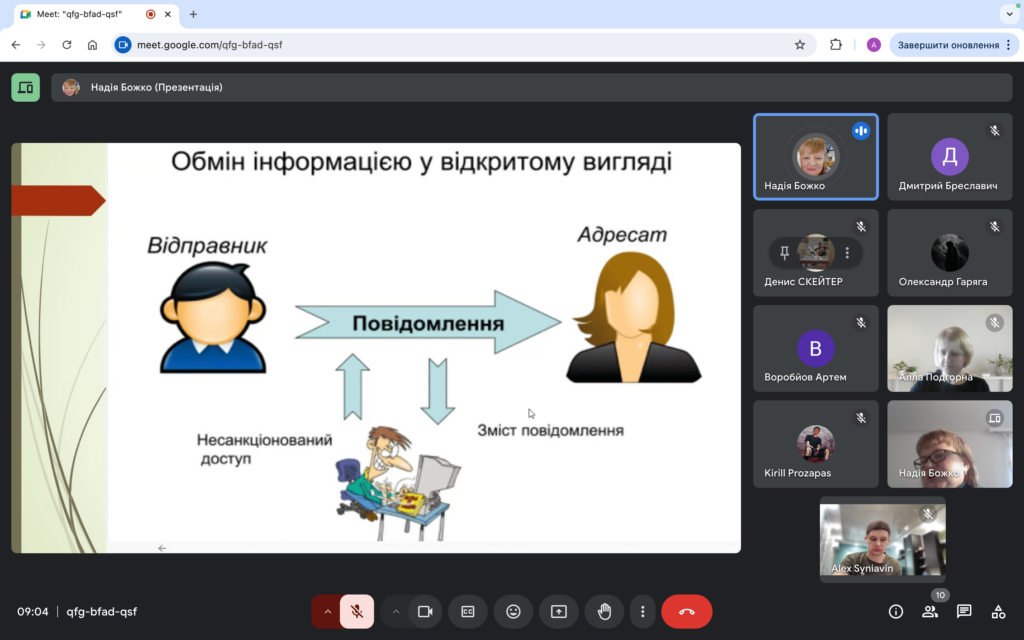
Task: Click the browser forward arrow
Action: (x=41, y=45)
